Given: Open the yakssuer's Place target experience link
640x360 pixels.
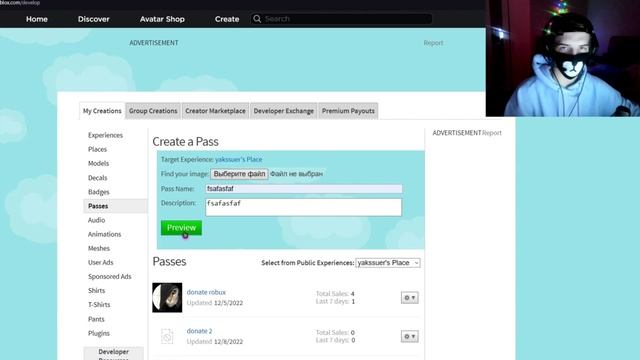Looking at the screenshot, I should click(239, 160).
